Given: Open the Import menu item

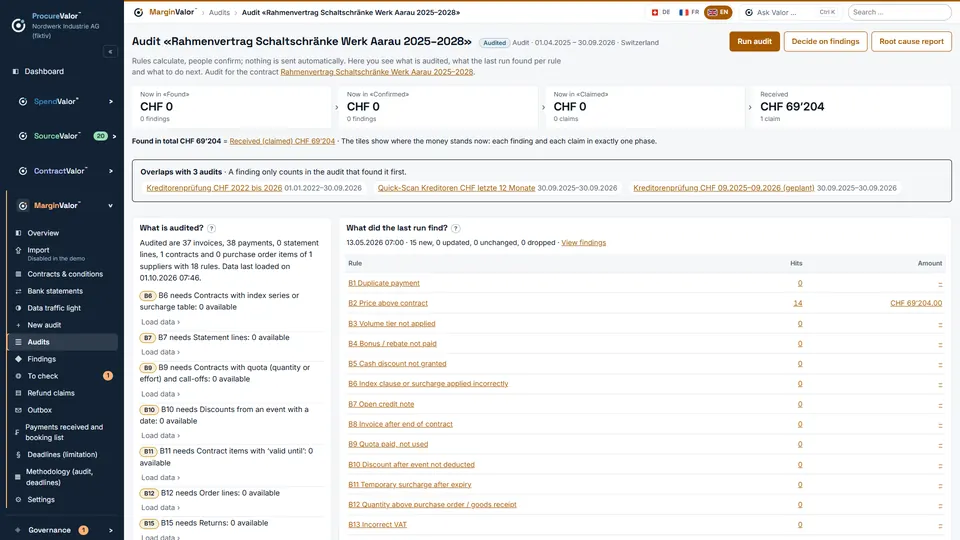Looking at the screenshot, I should (x=62, y=253).
